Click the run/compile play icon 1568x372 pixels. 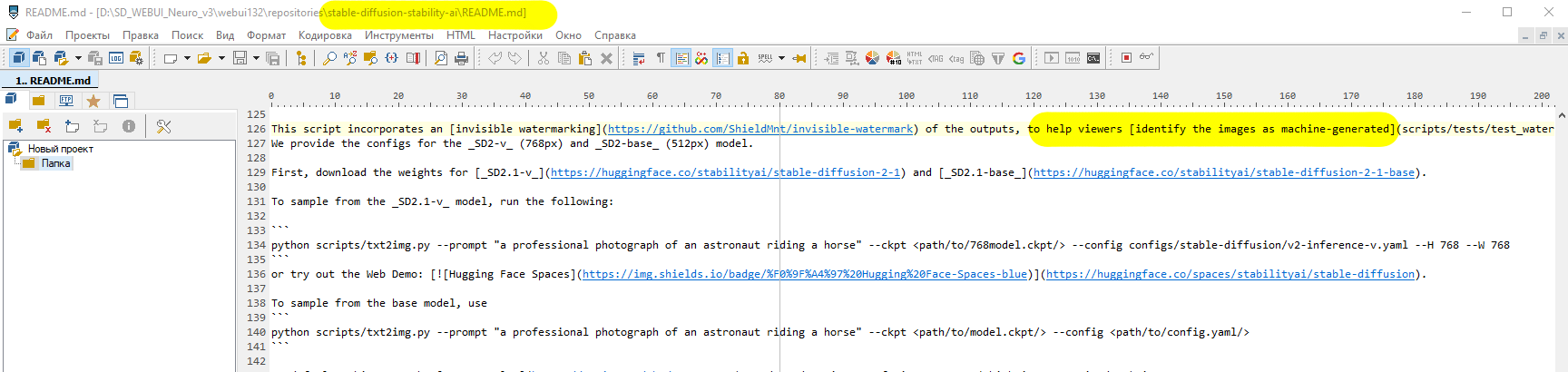[x=1052, y=58]
